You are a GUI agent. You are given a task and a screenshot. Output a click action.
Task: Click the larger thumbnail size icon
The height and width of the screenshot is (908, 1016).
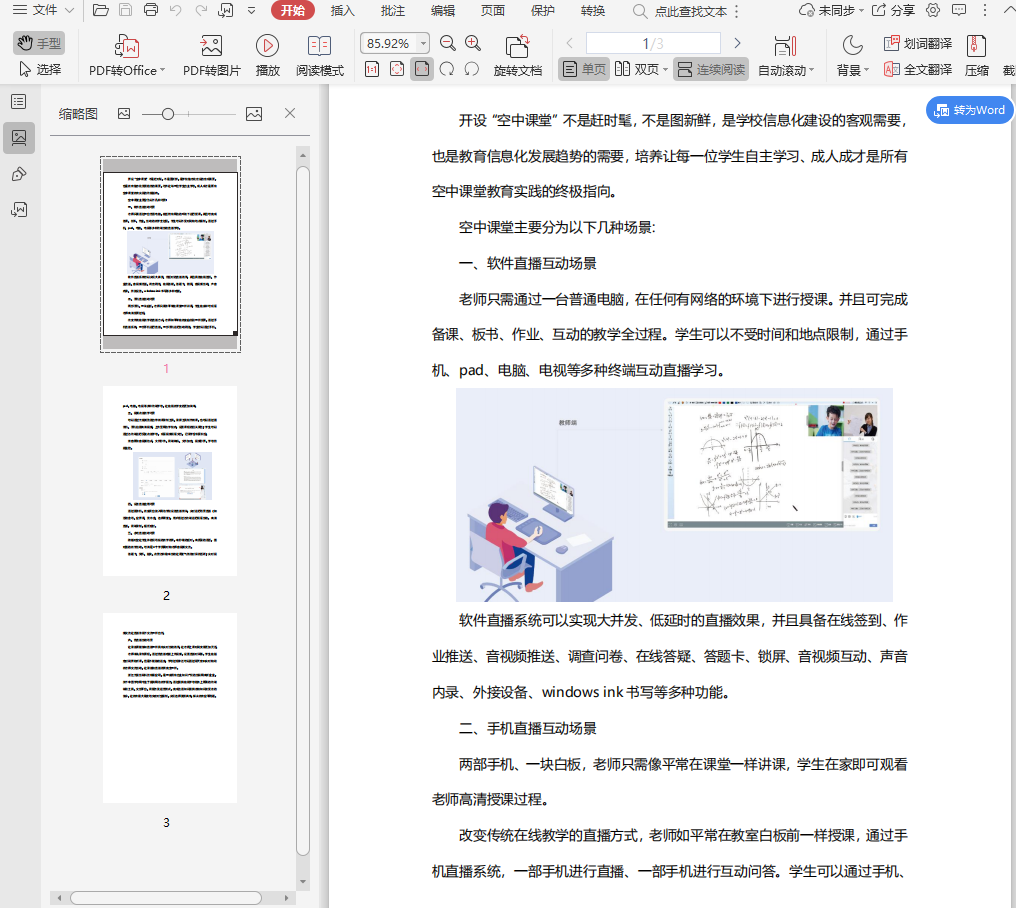click(254, 114)
